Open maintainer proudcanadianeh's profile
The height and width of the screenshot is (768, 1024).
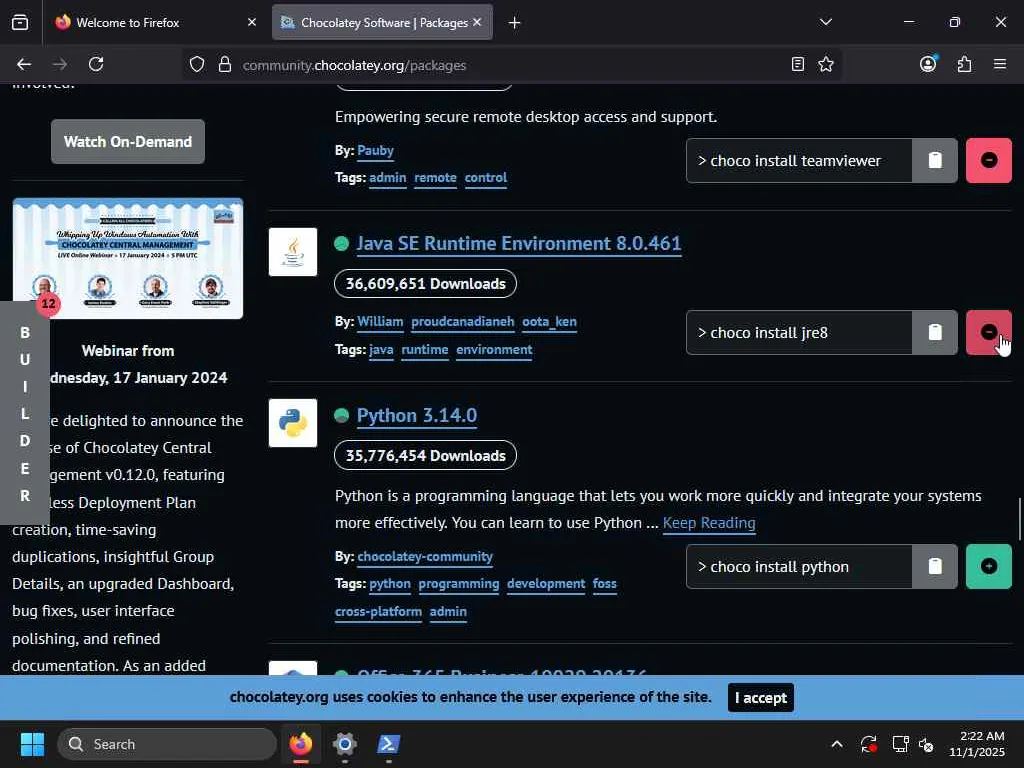coord(462,321)
